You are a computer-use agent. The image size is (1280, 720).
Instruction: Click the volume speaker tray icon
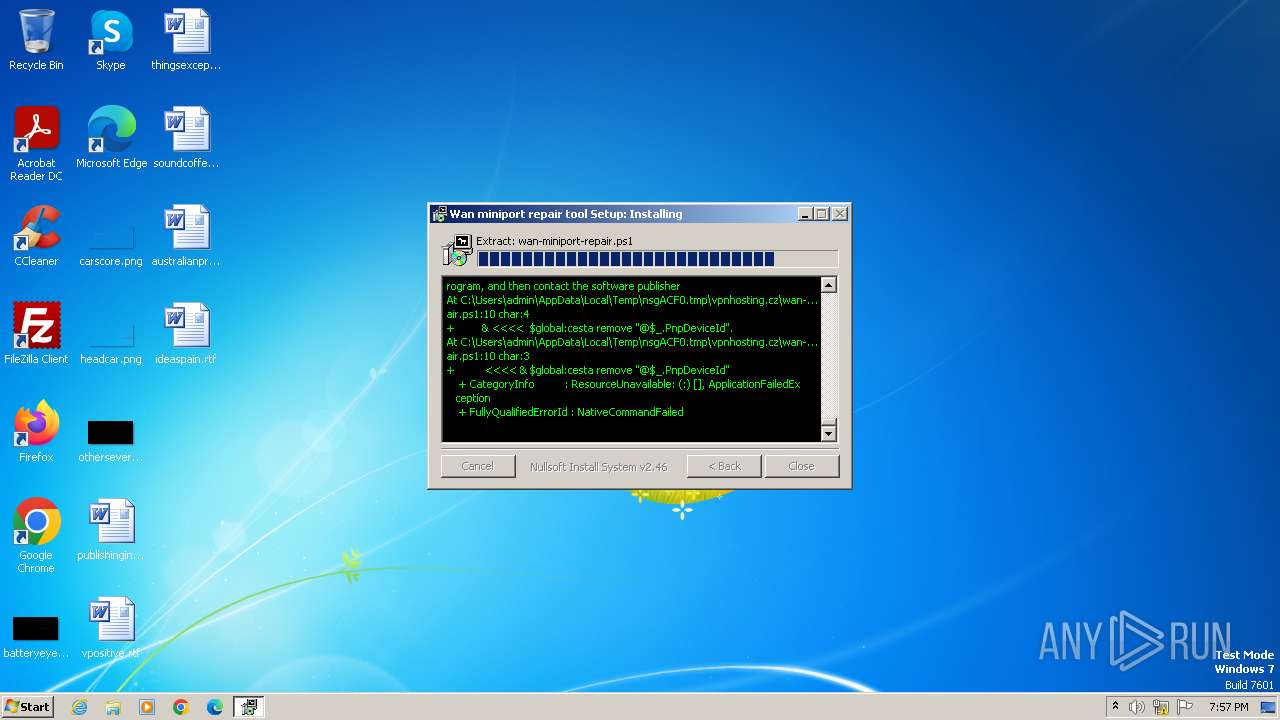(x=1137, y=707)
